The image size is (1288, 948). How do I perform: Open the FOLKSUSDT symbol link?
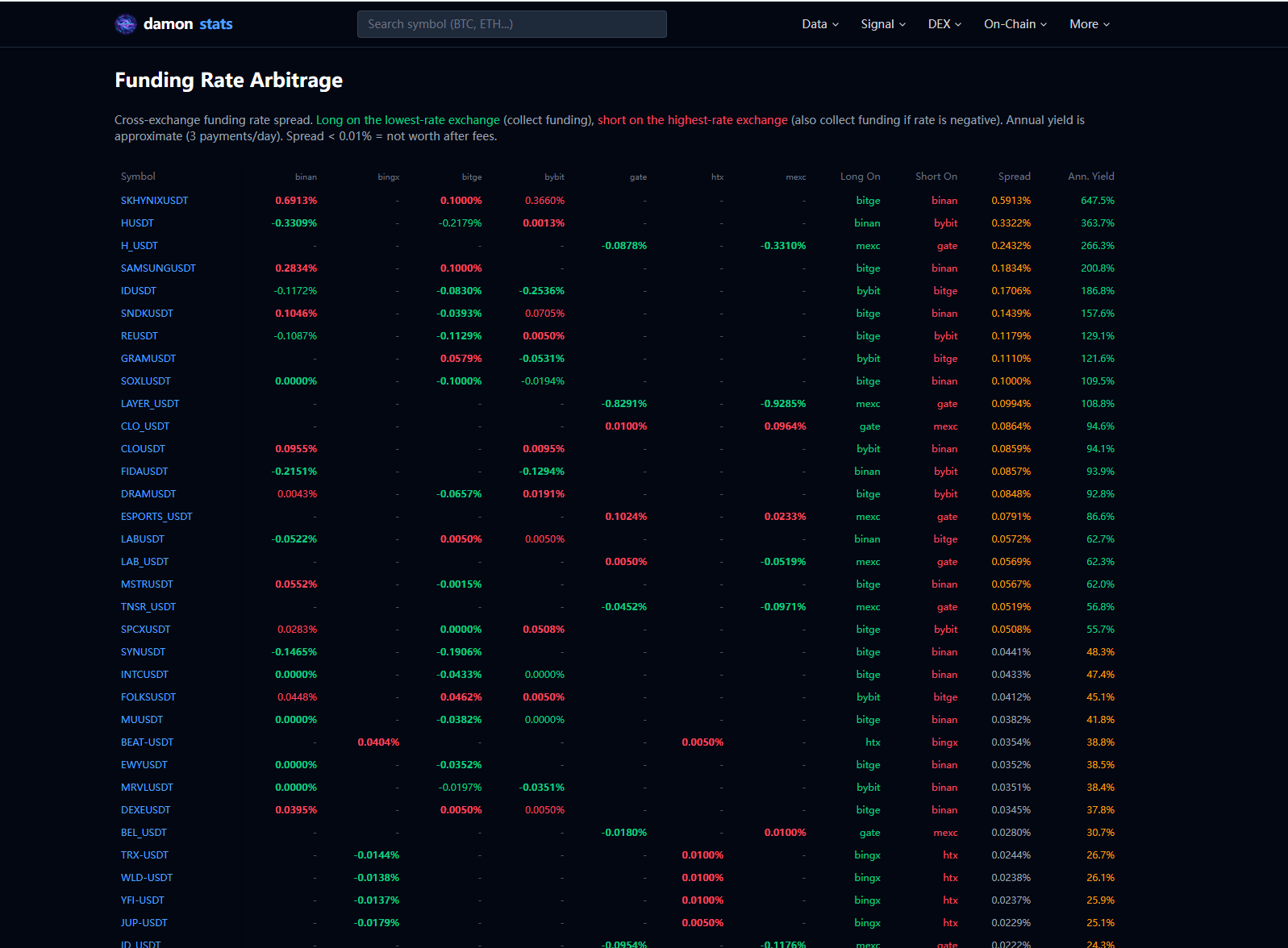(148, 697)
